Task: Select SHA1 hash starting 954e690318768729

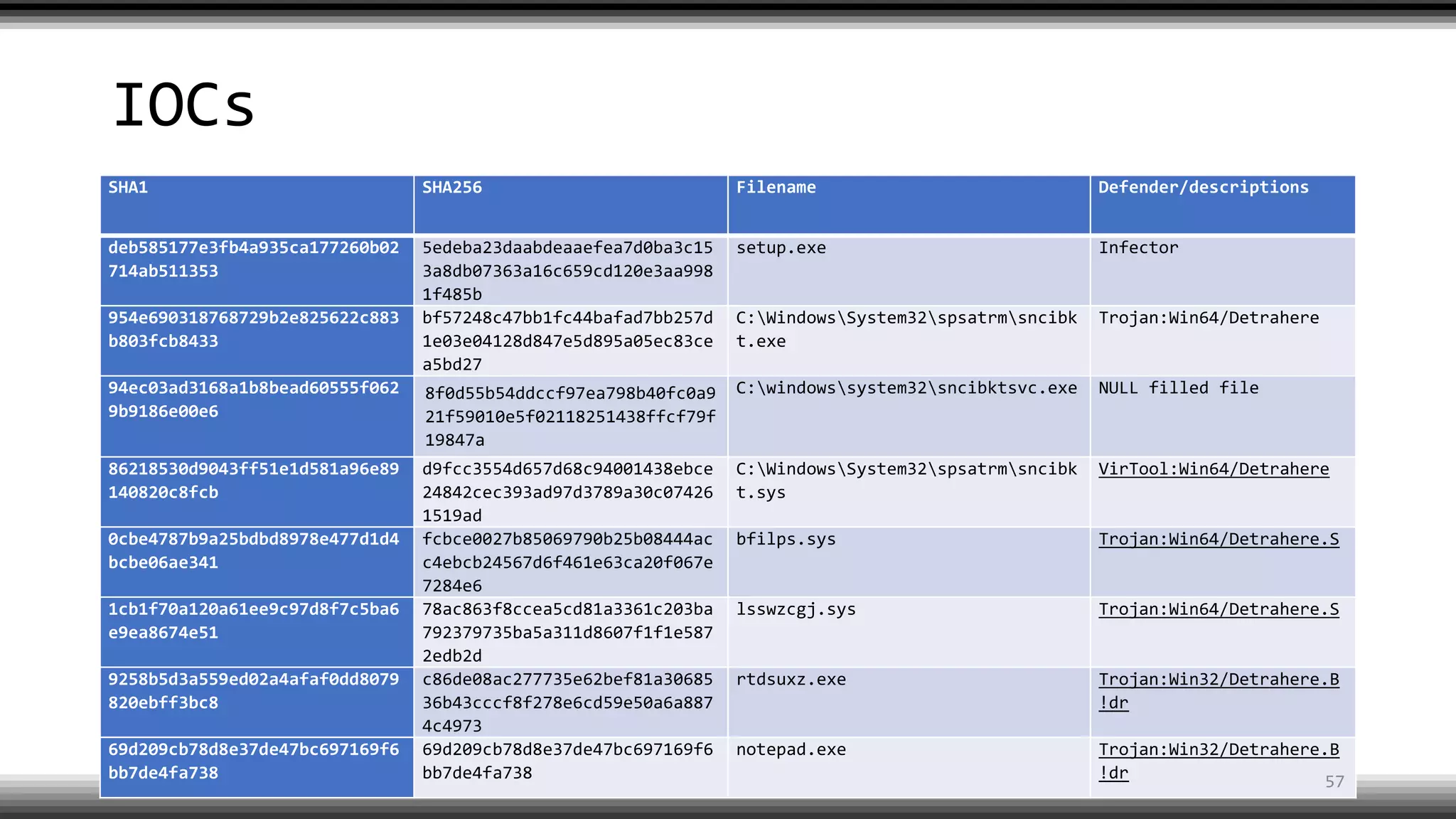Action: [254, 329]
